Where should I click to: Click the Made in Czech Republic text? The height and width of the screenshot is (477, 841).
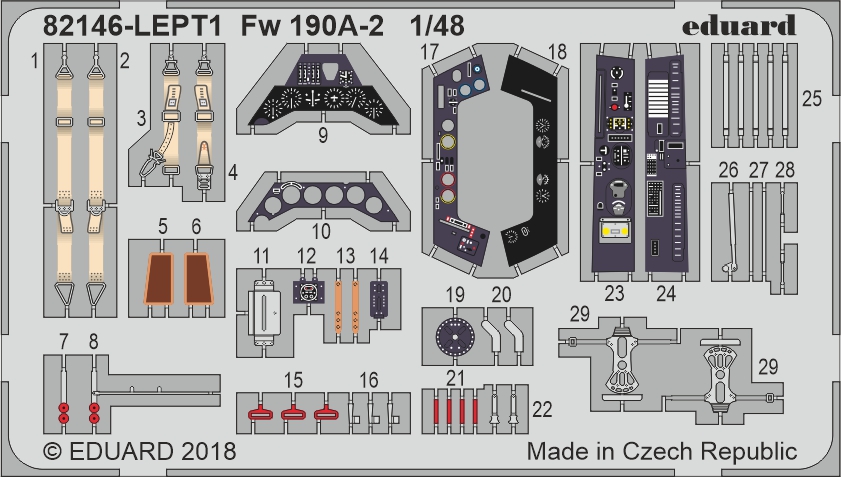[662, 451]
